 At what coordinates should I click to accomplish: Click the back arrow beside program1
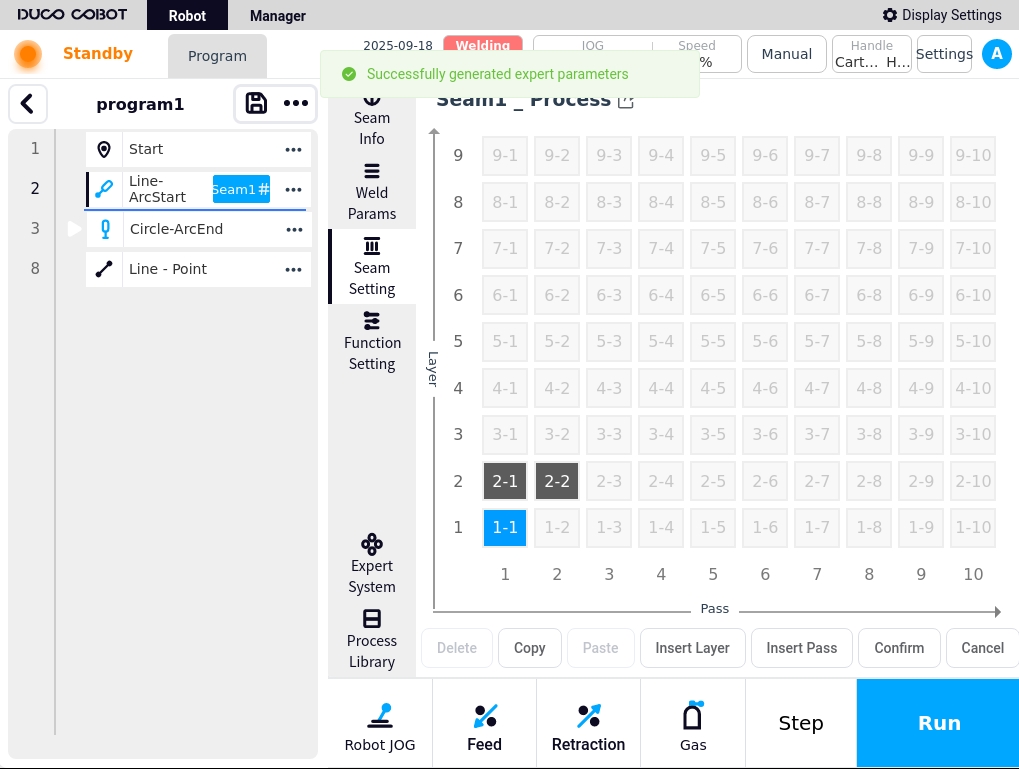(28, 104)
